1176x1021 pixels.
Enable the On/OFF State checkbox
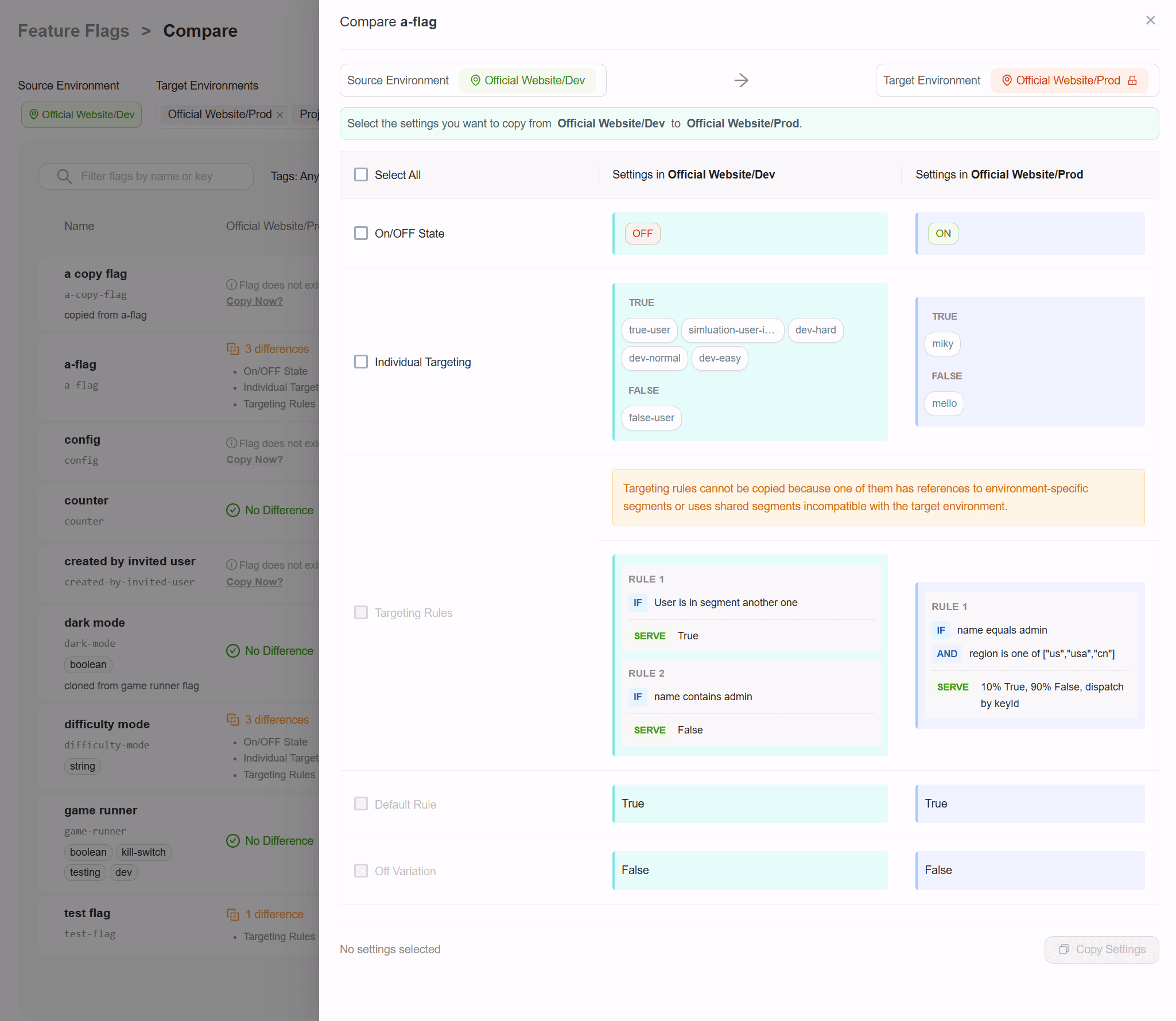[x=361, y=233]
